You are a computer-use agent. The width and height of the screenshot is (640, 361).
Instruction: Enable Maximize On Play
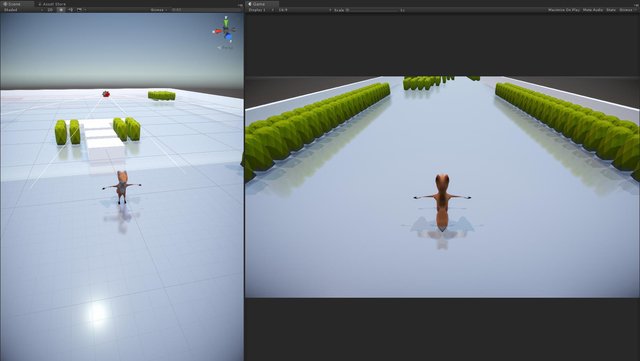(x=563, y=10)
